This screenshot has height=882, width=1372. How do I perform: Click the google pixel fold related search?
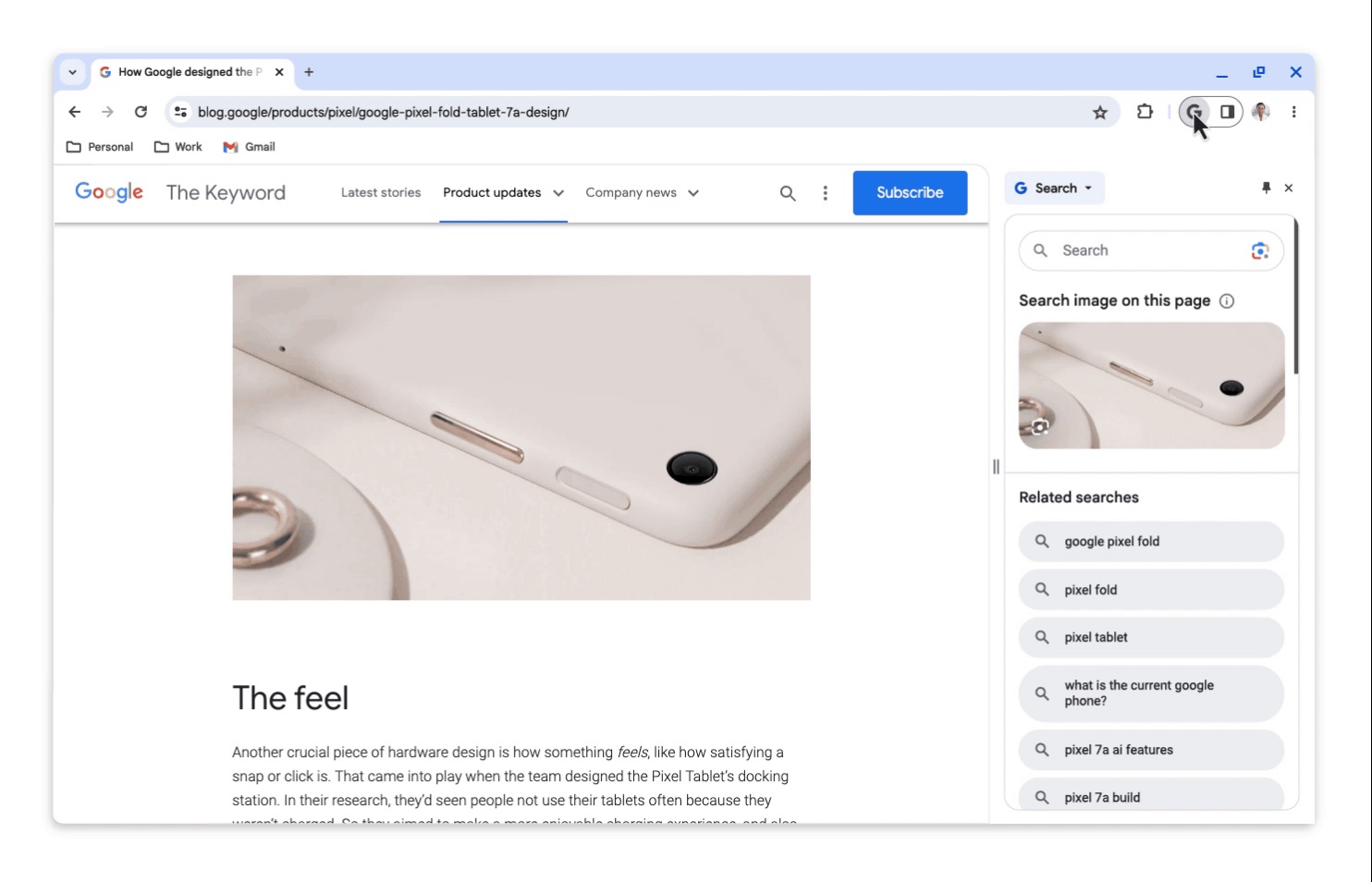1150,541
